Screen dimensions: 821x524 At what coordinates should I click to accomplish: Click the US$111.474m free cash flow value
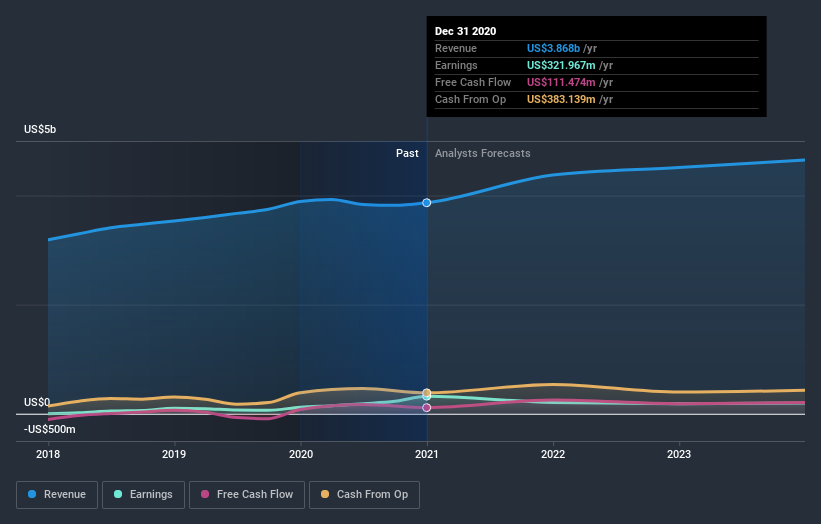coord(561,82)
